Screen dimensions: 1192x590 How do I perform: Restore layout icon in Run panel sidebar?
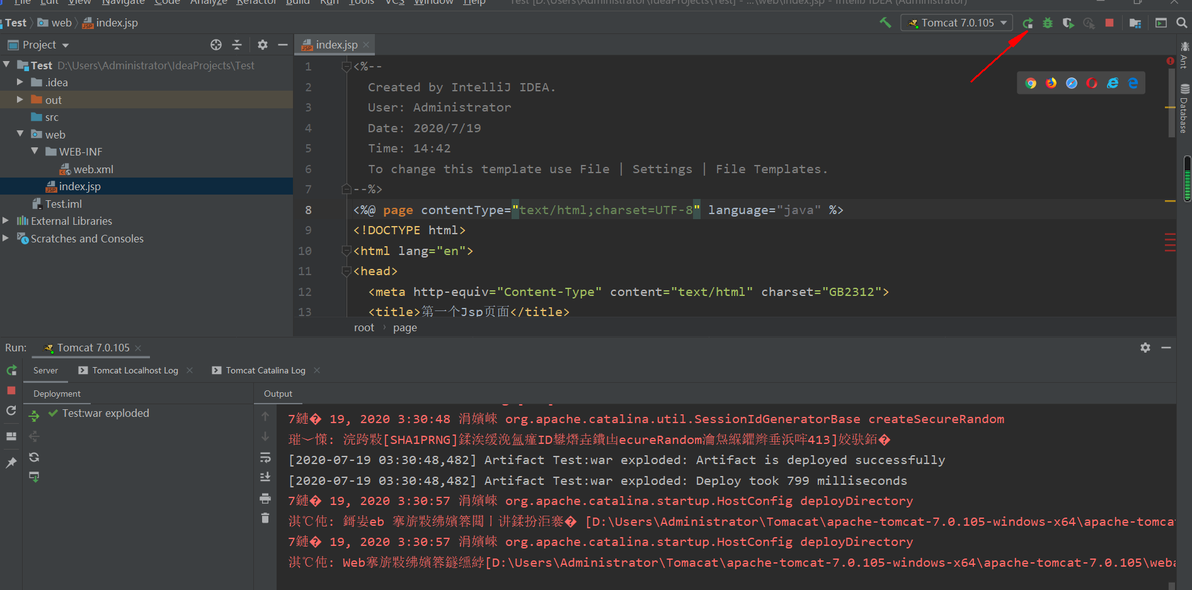pyautogui.click(x=11, y=436)
